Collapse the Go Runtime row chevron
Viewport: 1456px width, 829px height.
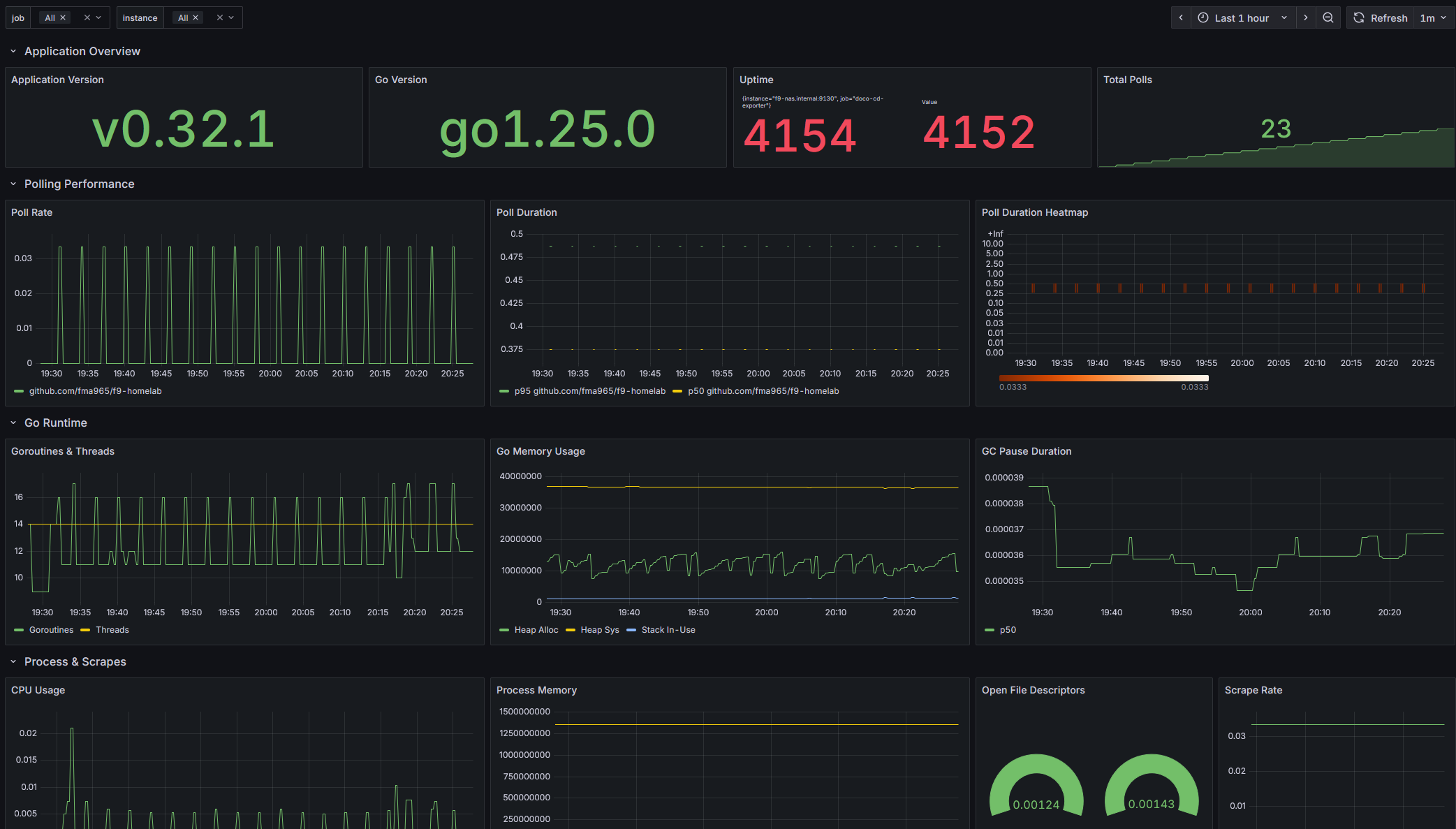click(13, 423)
